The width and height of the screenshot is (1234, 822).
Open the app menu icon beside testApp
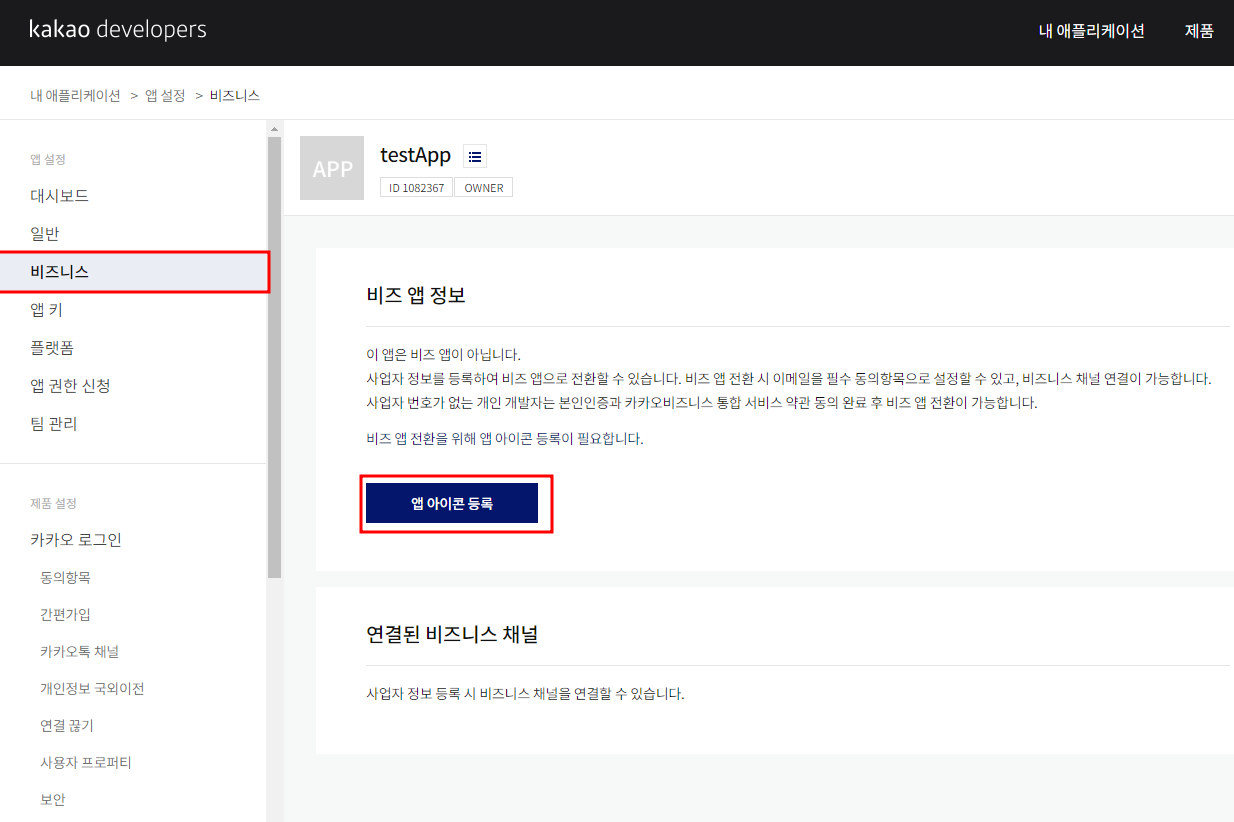[475, 156]
